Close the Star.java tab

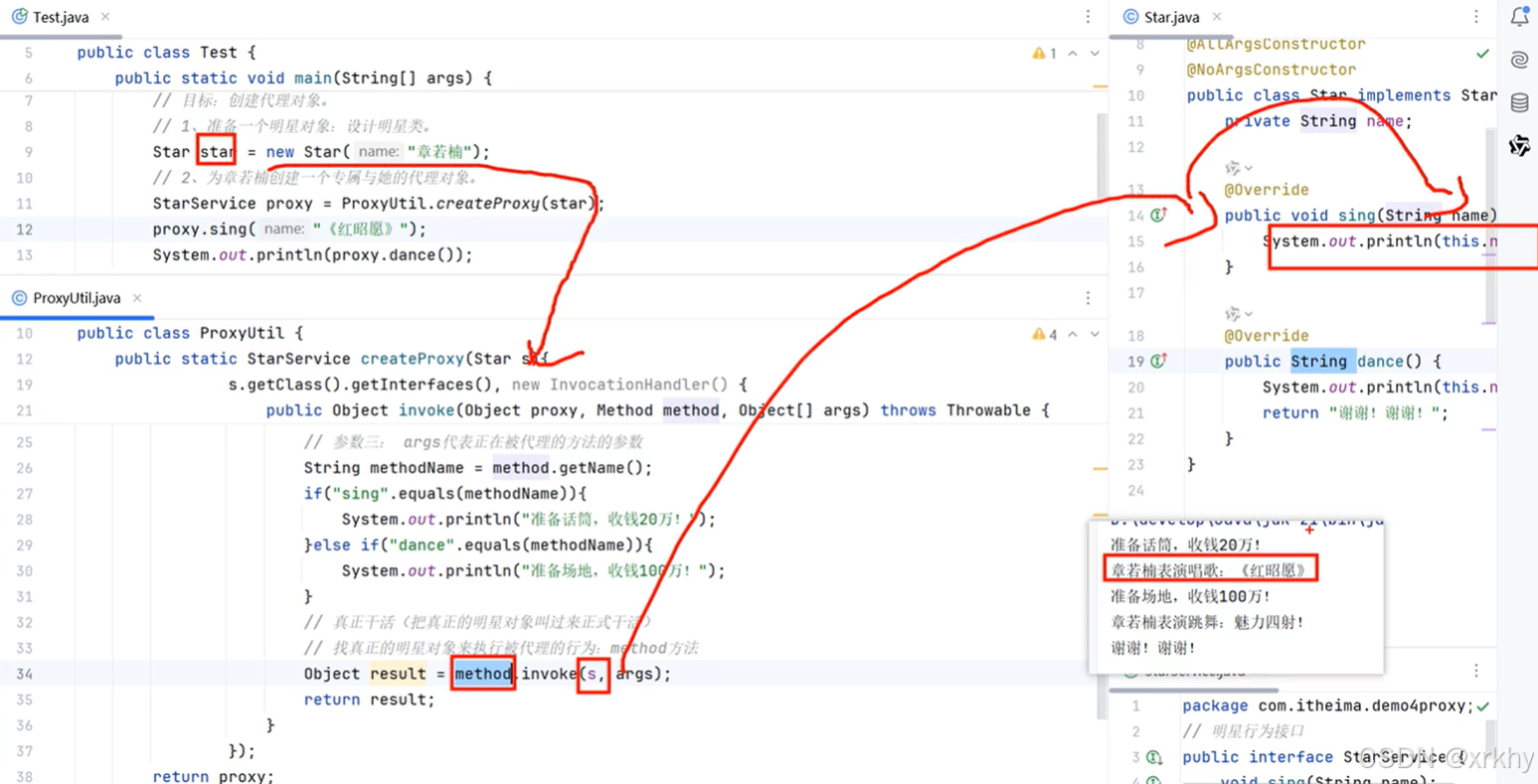(x=1217, y=17)
